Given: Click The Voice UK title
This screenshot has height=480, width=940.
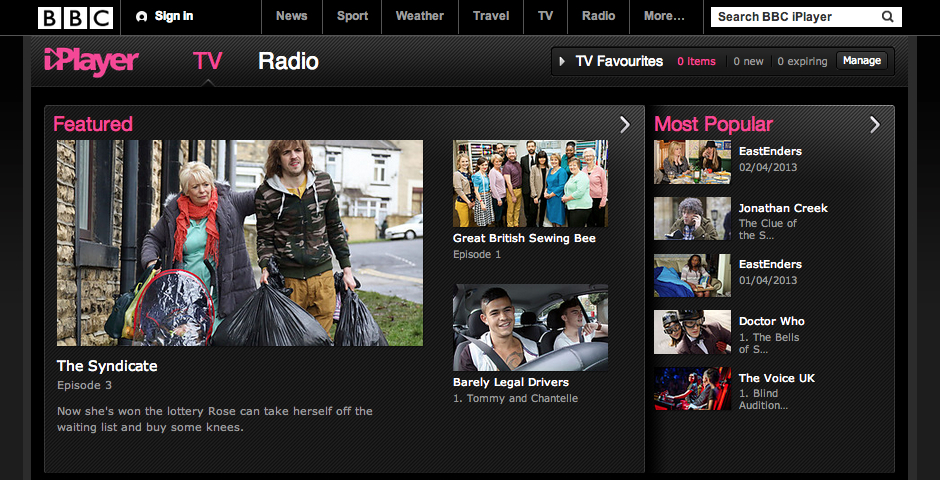Looking at the screenshot, I should tap(777, 378).
